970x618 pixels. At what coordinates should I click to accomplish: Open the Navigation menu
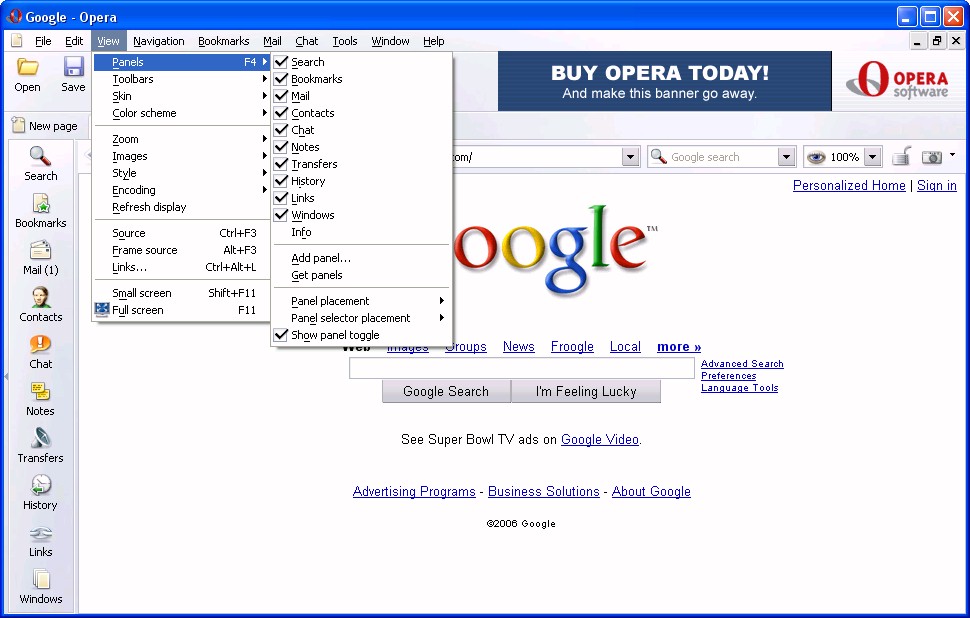pyautogui.click(x=158, y=41)
